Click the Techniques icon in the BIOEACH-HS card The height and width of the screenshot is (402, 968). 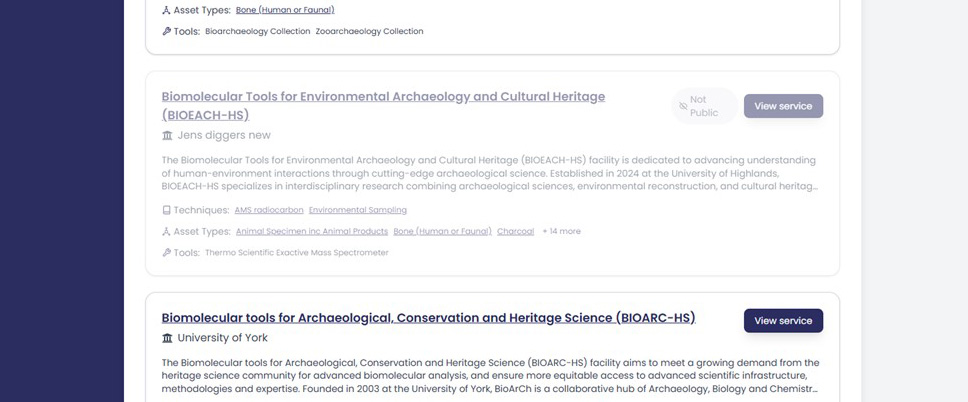167,210
